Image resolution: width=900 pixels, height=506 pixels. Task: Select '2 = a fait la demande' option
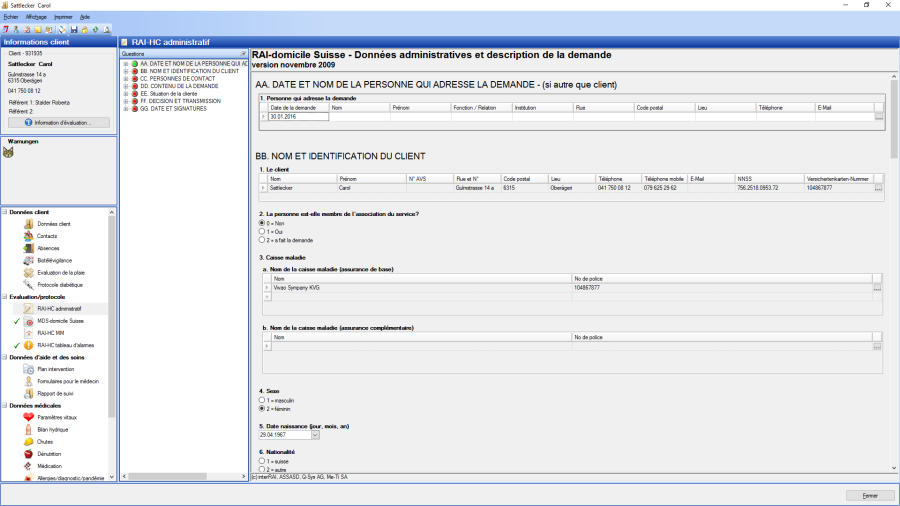tap(262, 241)
